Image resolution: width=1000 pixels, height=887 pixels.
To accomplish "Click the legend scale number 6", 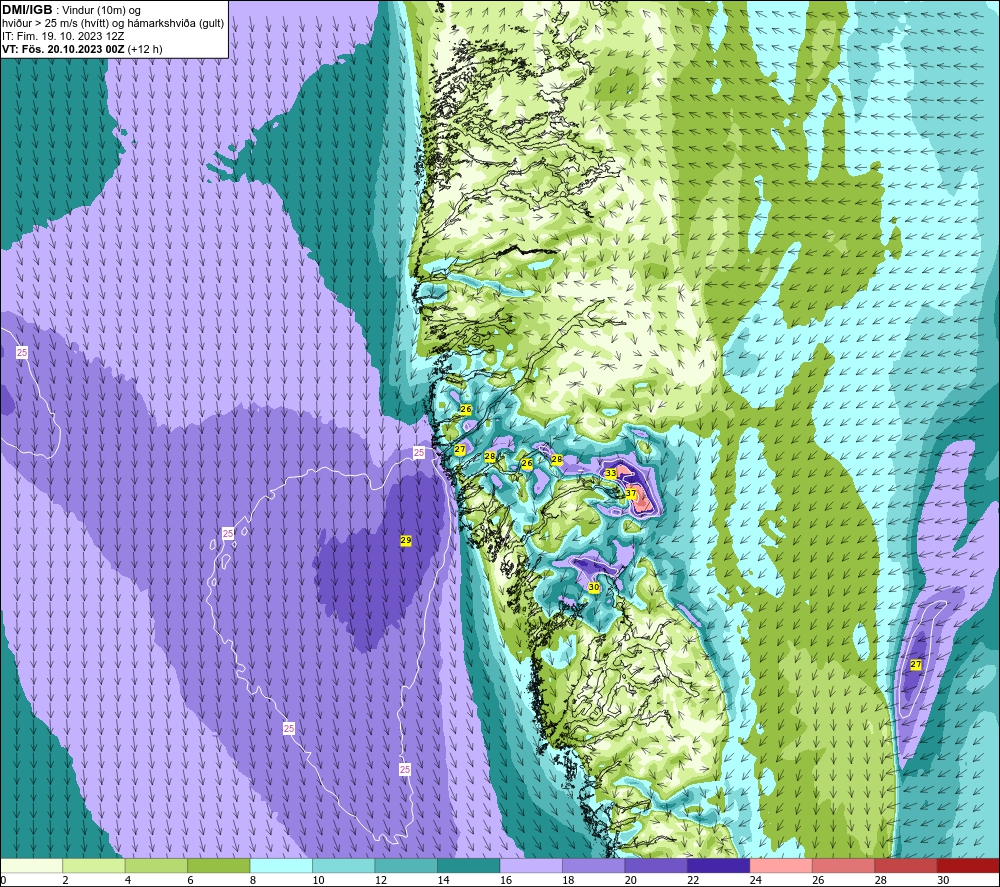I will 191,880.
